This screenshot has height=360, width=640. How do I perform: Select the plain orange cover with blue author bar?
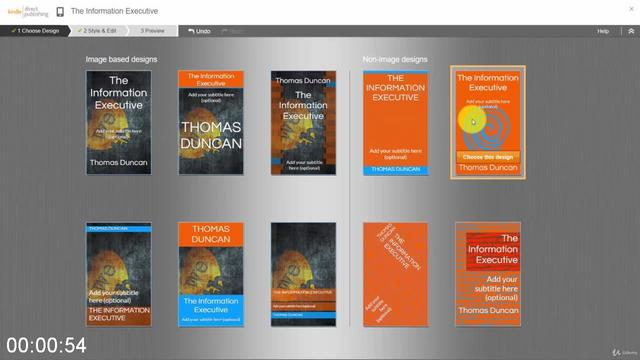(x=396, y=122)
